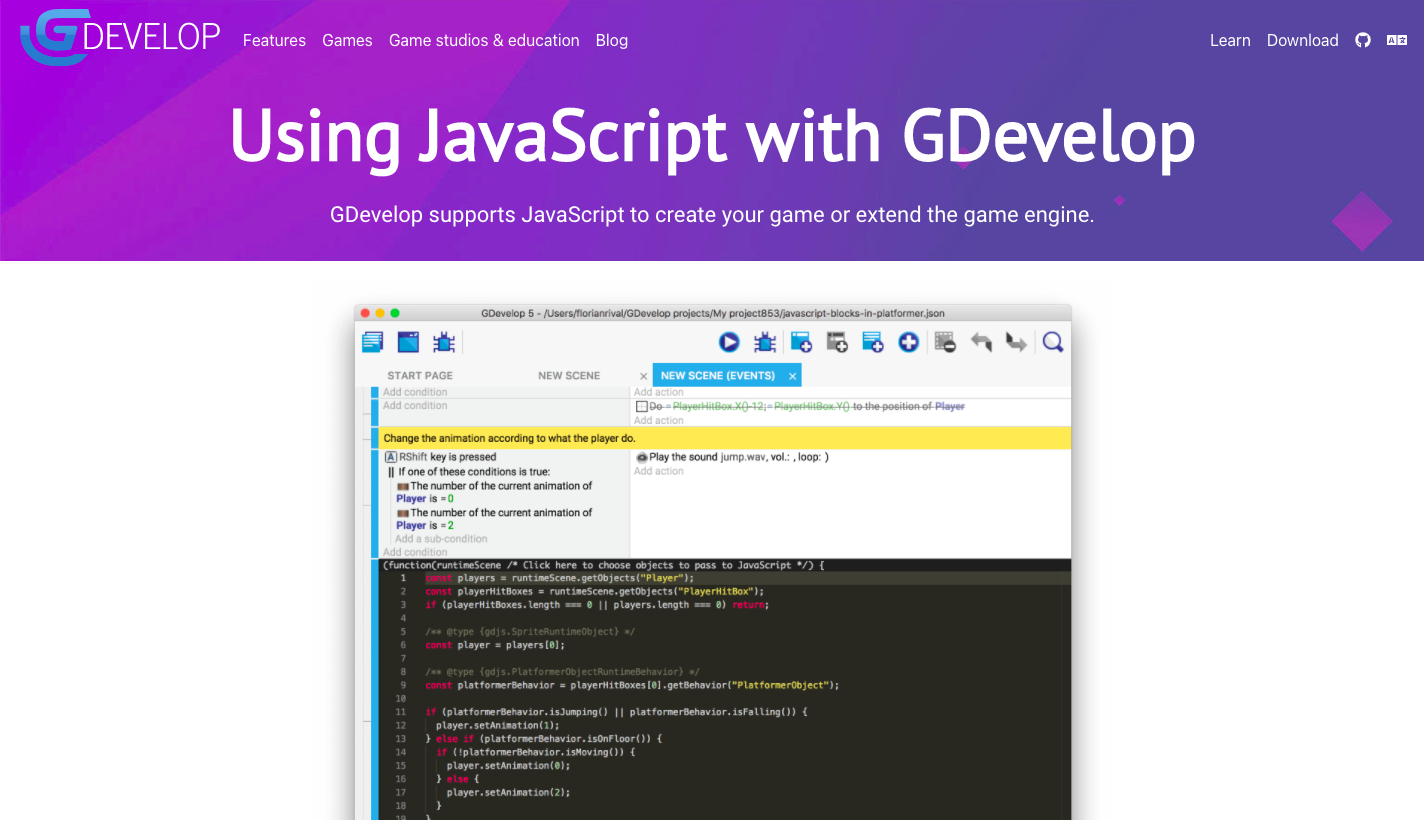
Task: Click the Download link
Action: click(x=1302, y=40)
